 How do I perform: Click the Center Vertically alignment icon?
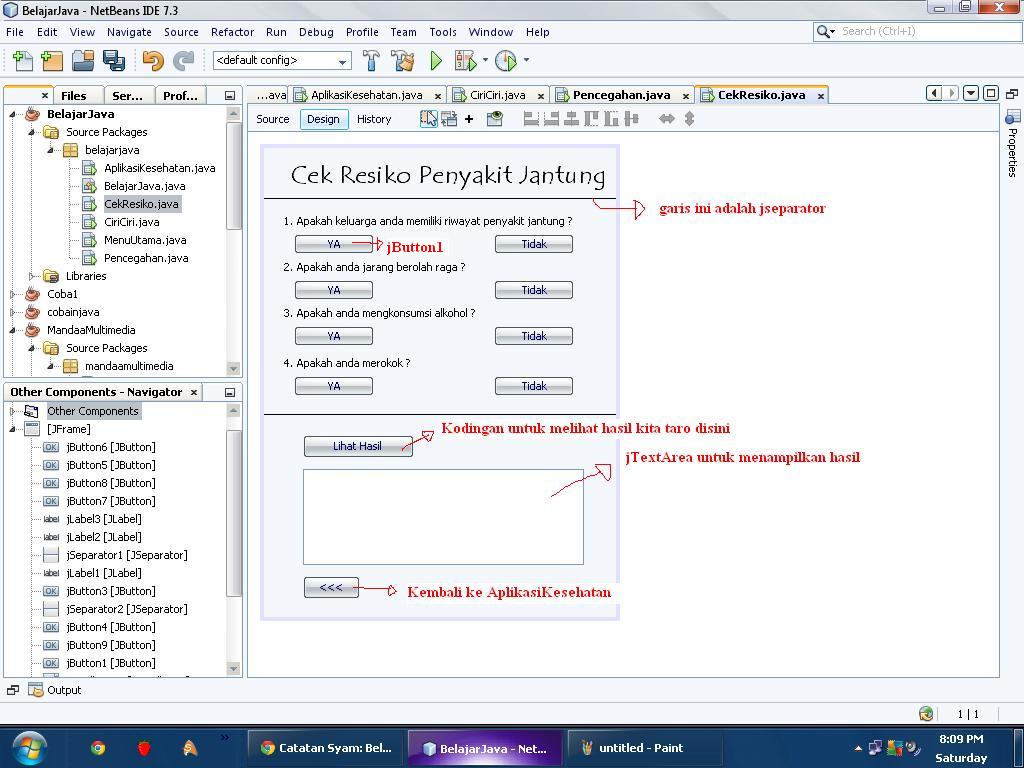tap(632, 119)
